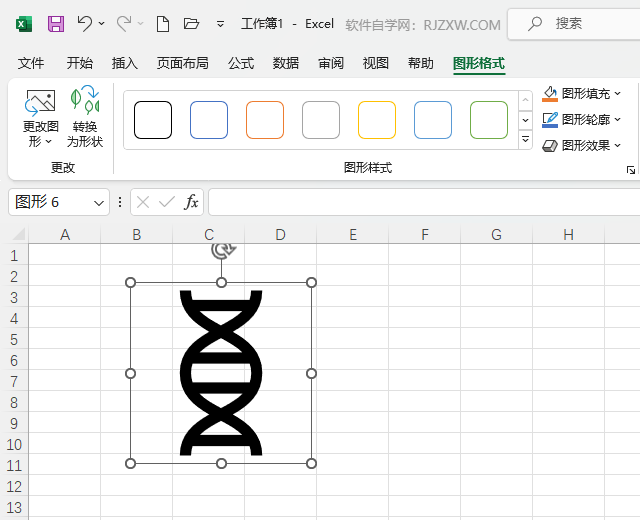
Task: Switch to the 公式 (Formulas) tab
Action: 241,63
